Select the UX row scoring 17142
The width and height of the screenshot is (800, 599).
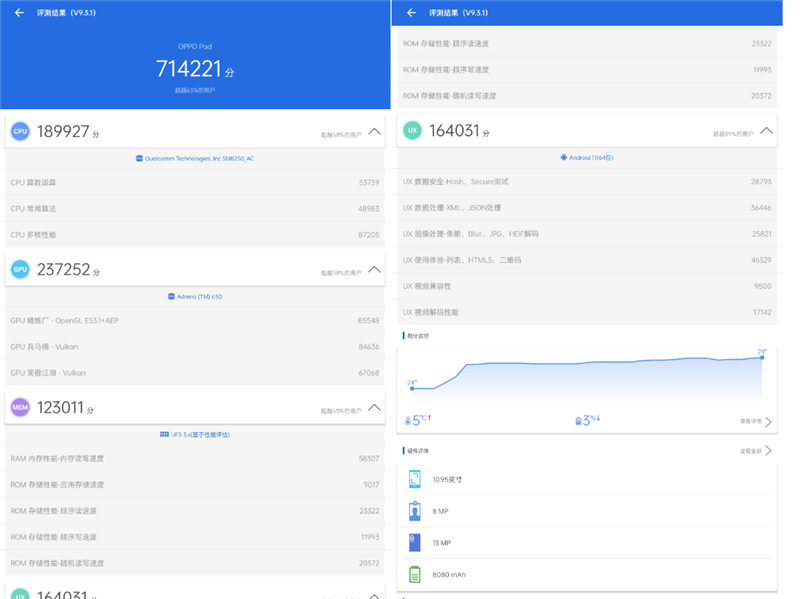tap(587, 312)
